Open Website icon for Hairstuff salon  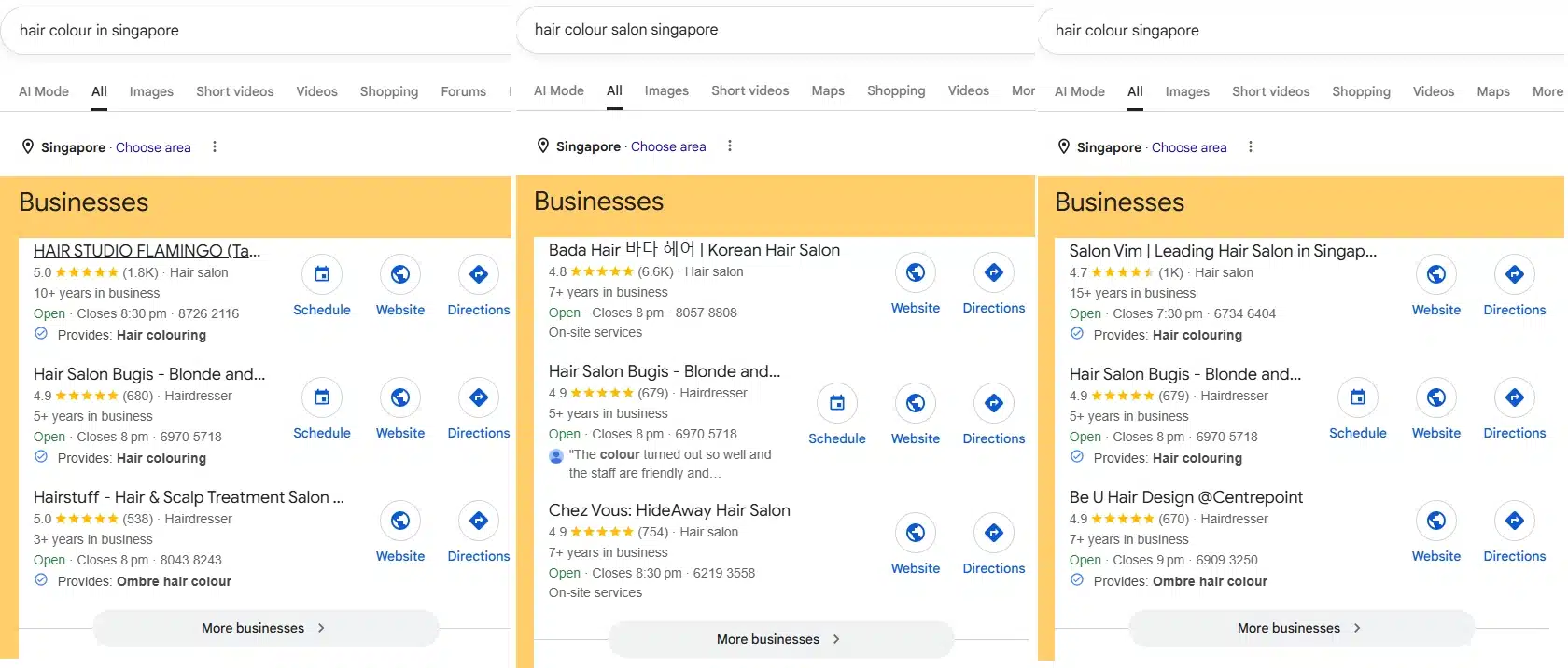pos(400,521)
